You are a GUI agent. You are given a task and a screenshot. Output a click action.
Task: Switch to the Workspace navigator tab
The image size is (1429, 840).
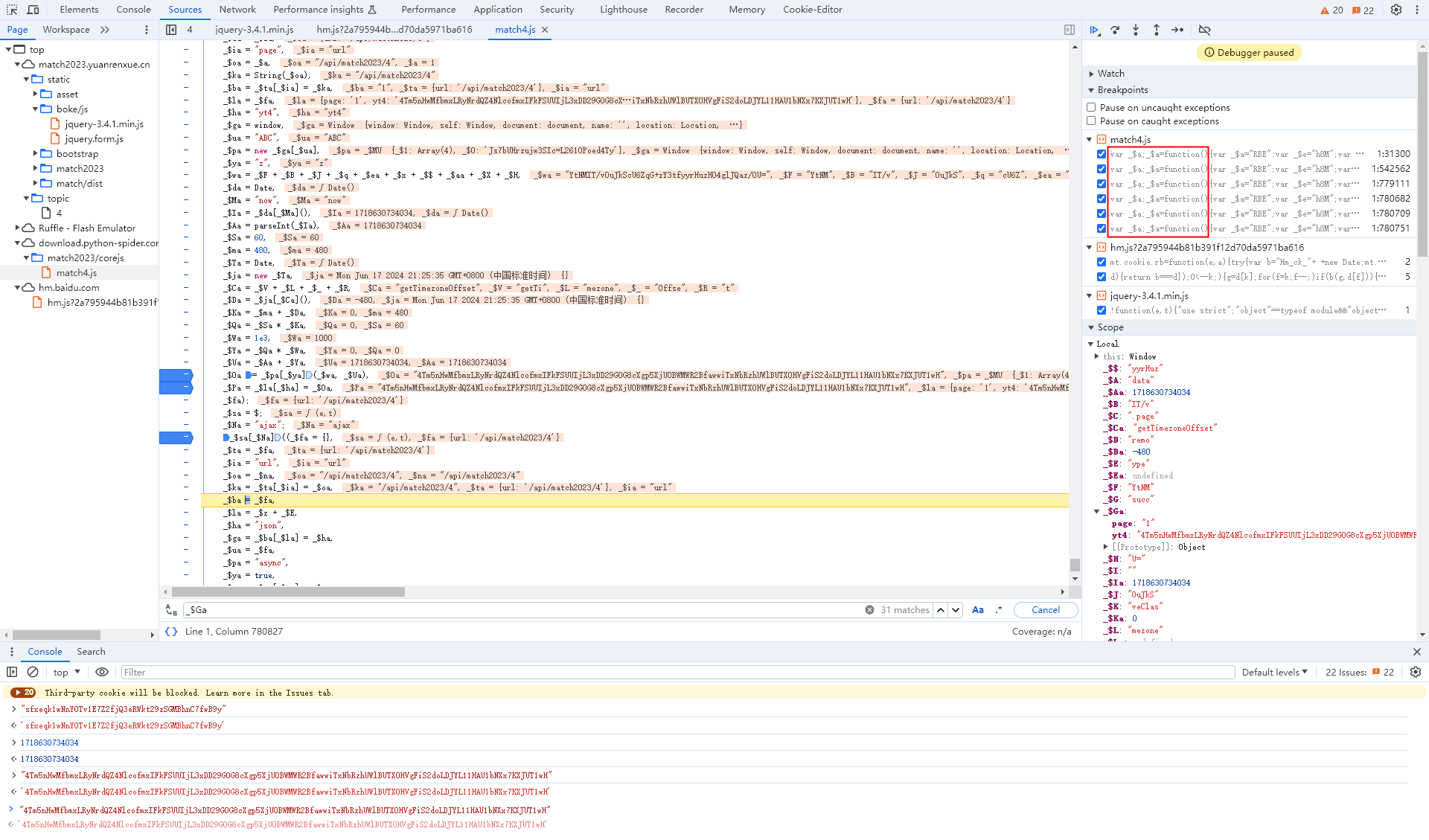pos(66,30)
